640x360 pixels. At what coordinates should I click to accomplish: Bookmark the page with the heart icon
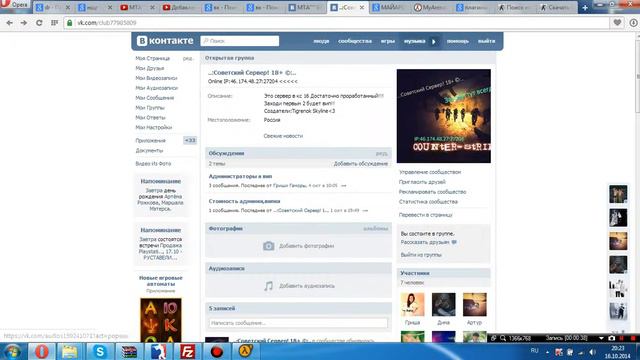point(617,23)
